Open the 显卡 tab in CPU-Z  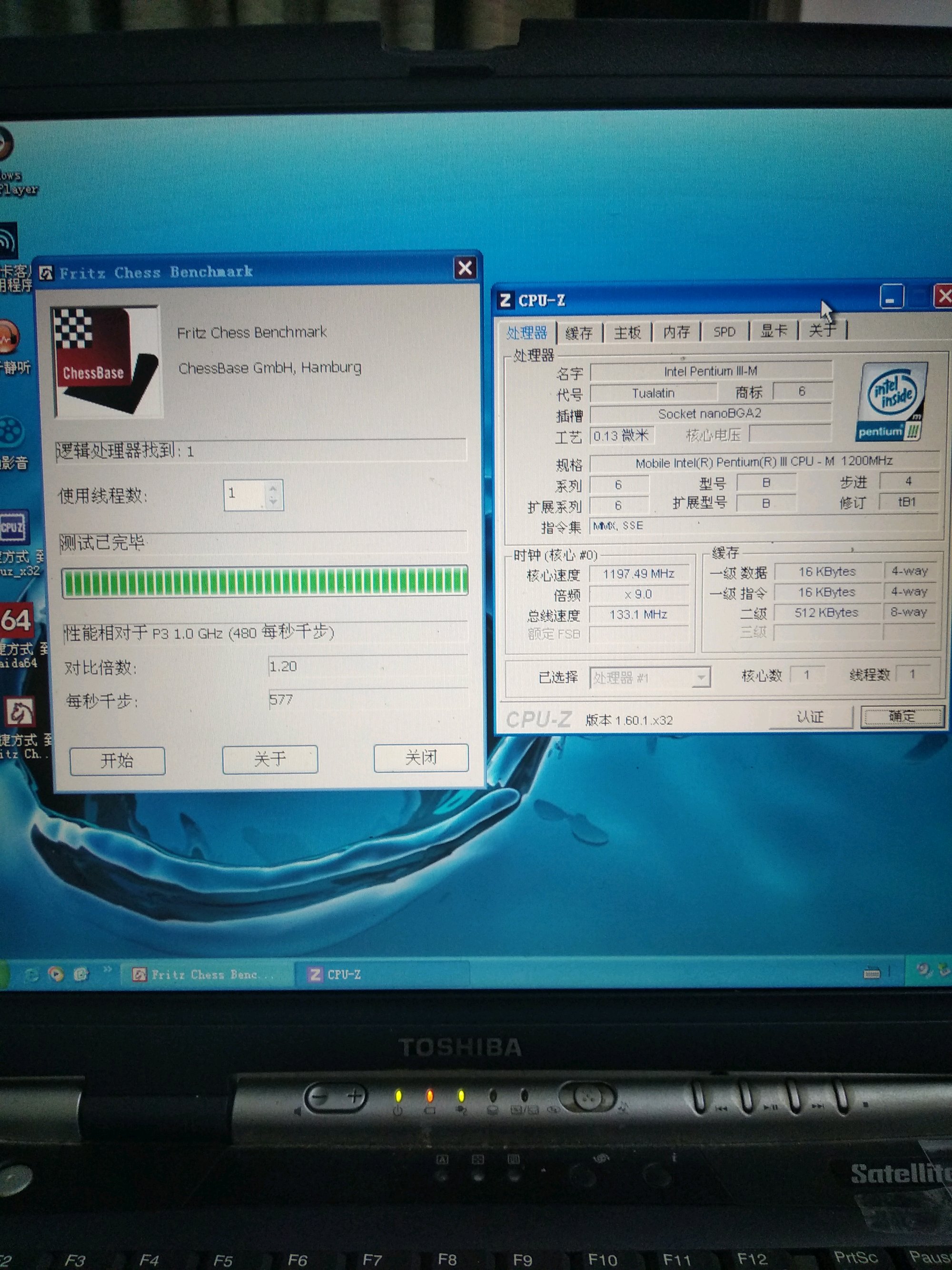773,330
